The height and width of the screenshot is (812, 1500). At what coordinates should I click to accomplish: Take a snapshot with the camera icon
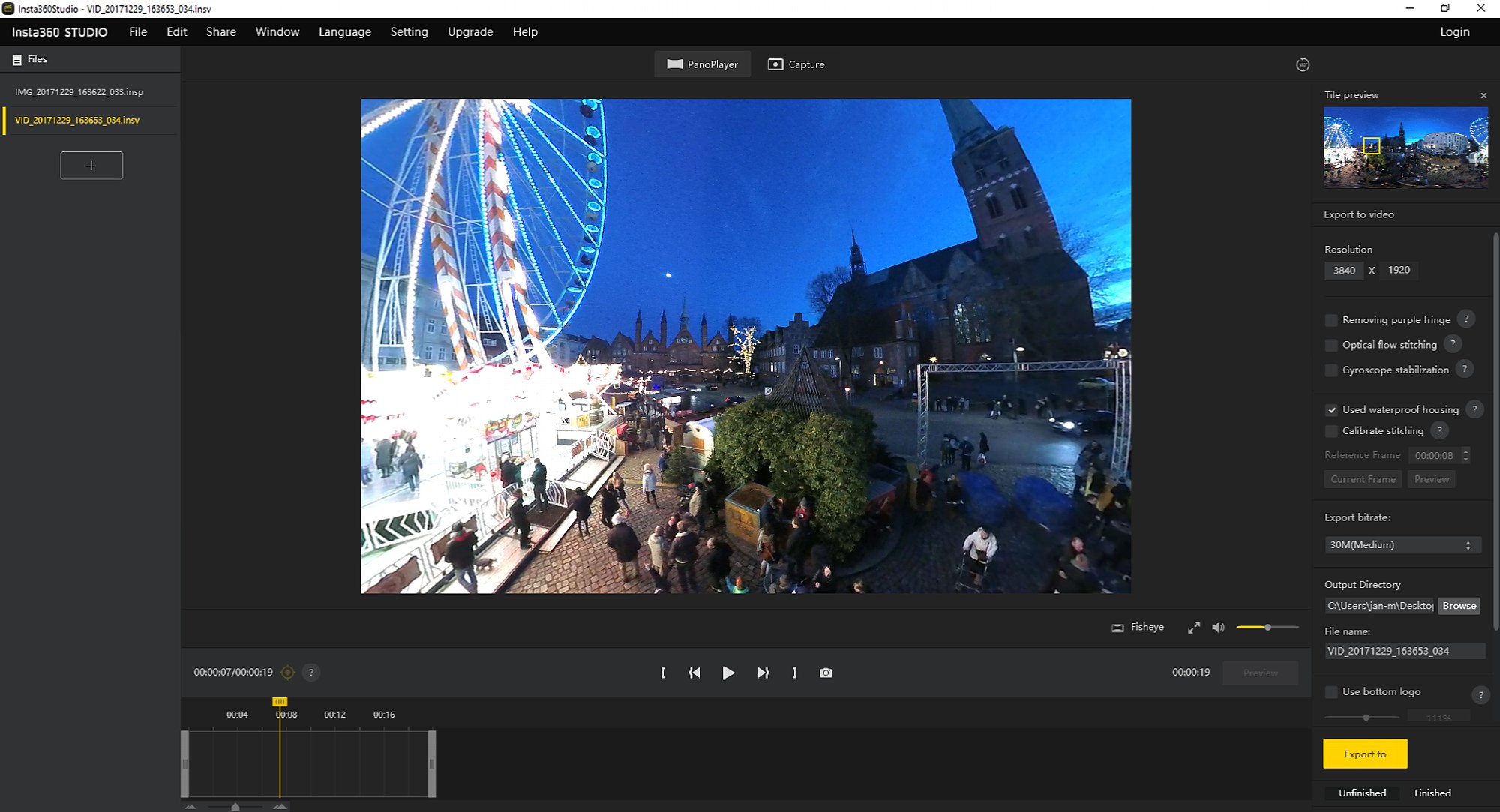point(826,673)
